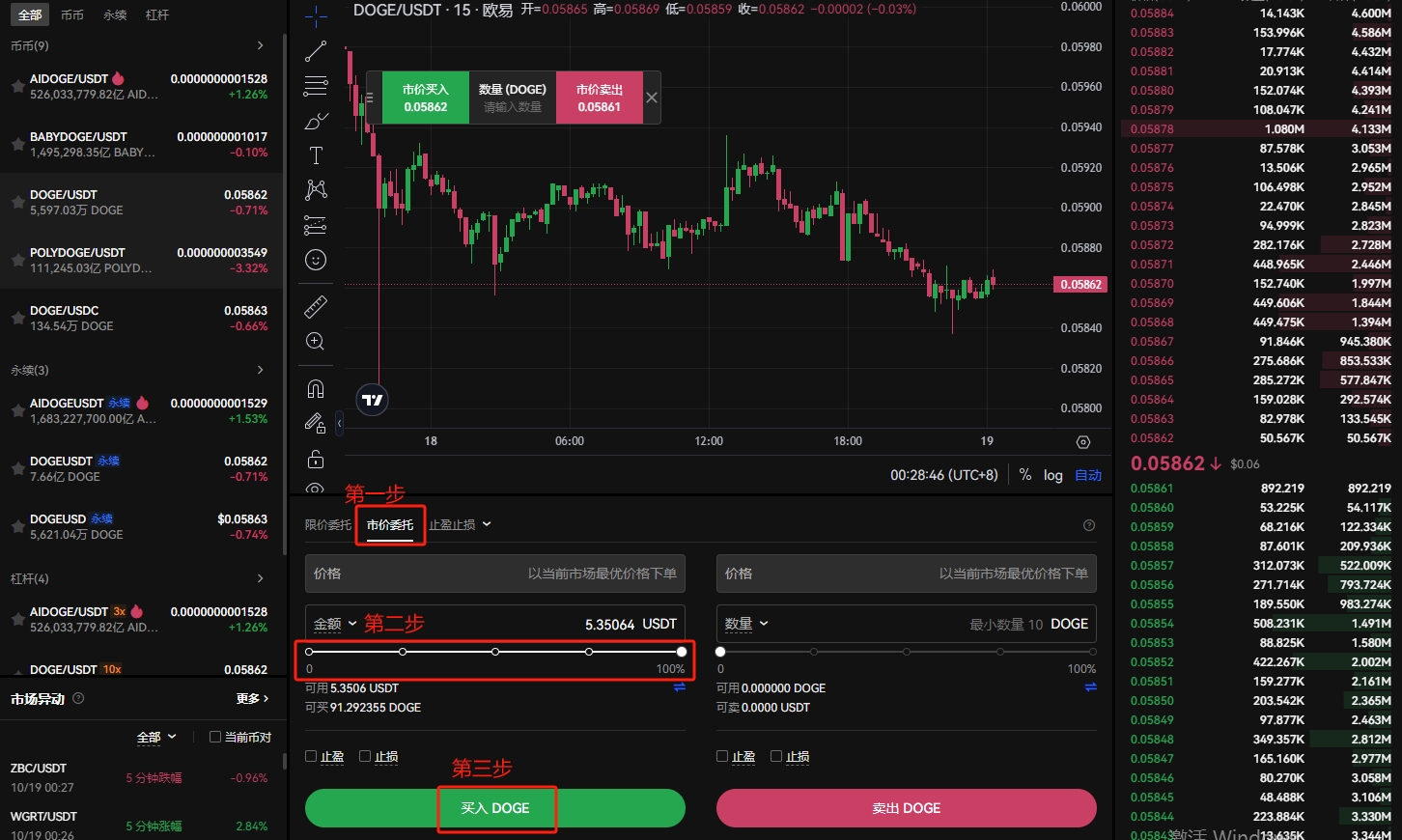Toggle magnet mode for drawings
Image resolution: width=1402 pixels, height=840 pixels.
(x=316, y=388)
